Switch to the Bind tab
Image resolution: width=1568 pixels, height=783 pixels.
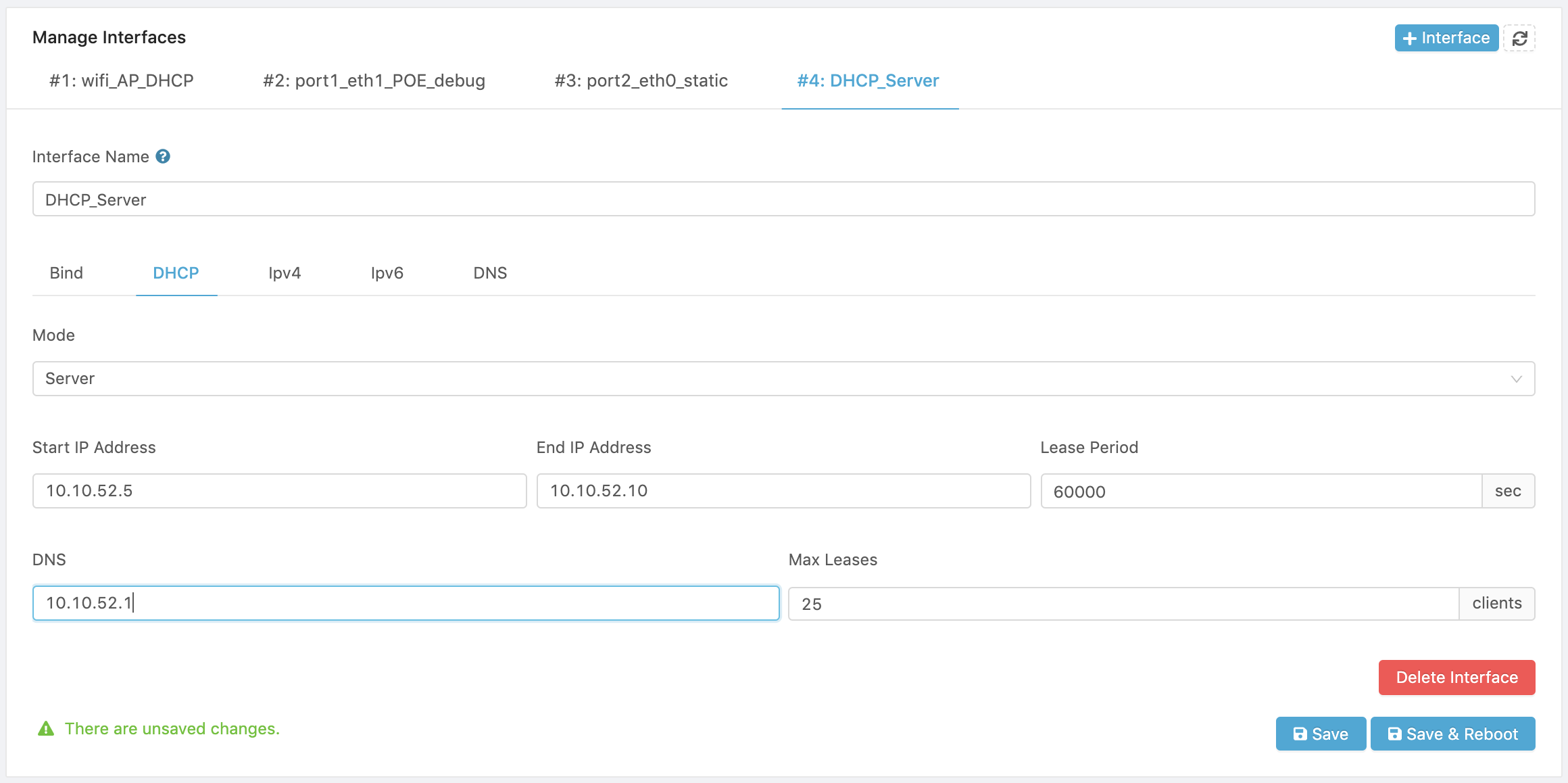click(x=65, y=272)
